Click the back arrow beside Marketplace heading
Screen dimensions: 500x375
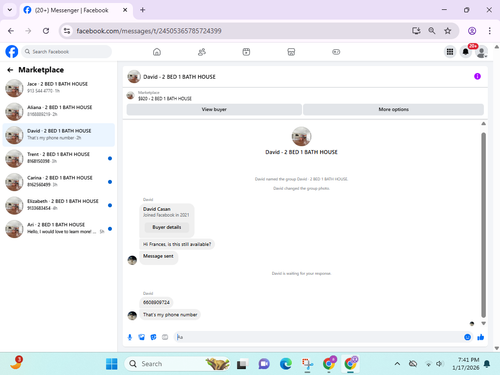10,70
